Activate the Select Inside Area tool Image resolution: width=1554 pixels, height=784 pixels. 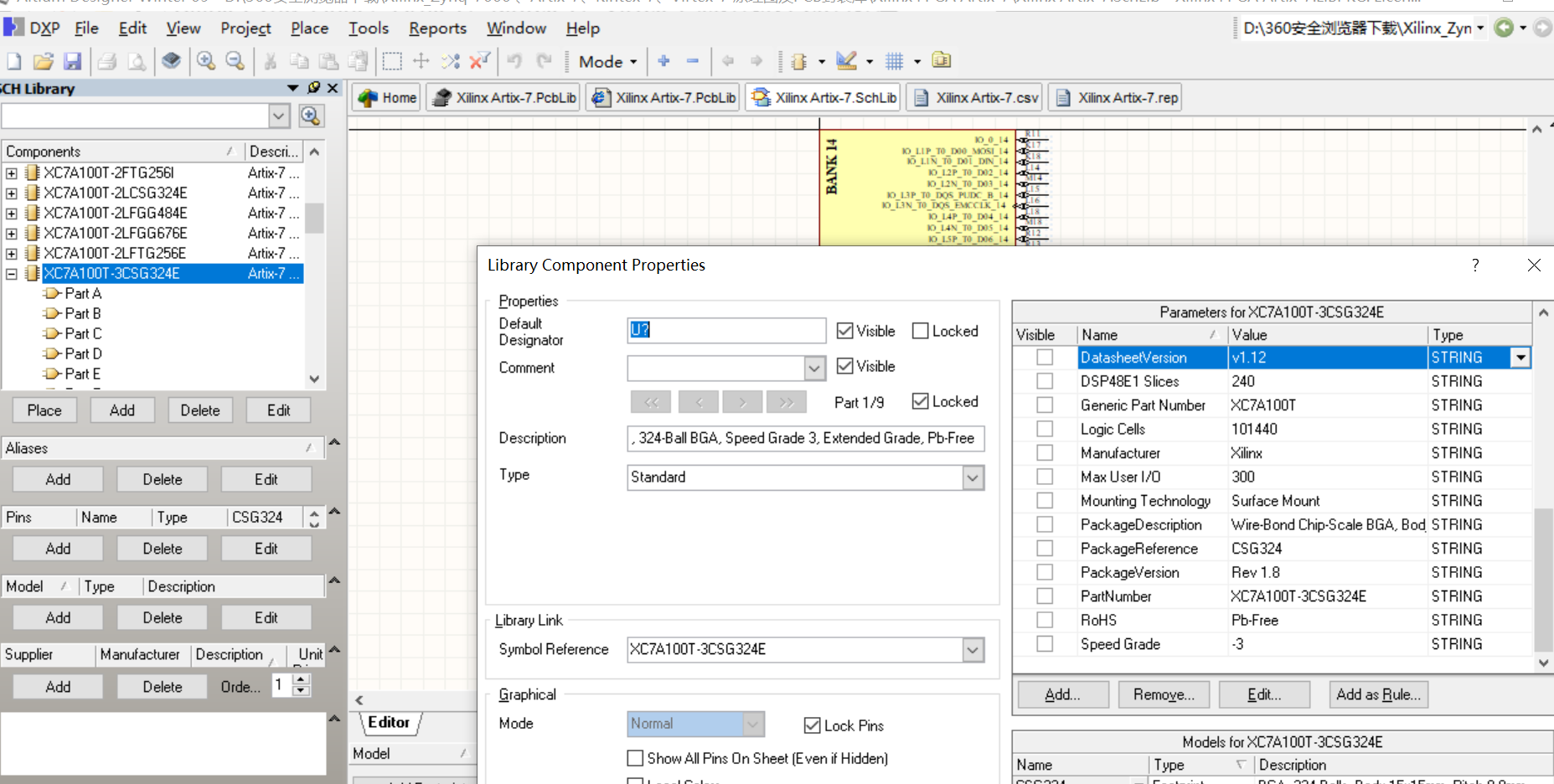coord(391,61)
